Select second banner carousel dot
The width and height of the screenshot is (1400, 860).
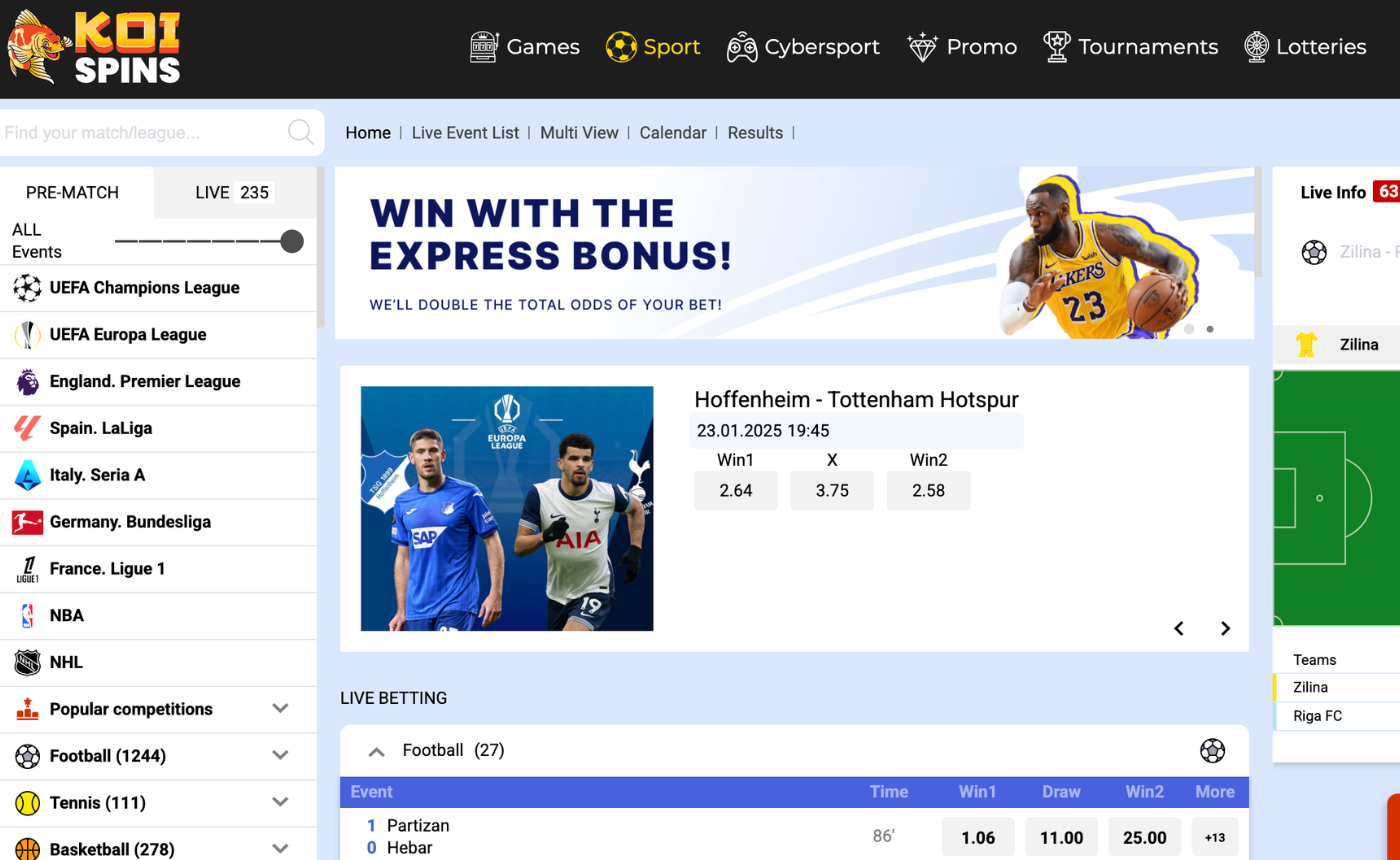[1210, 328]
